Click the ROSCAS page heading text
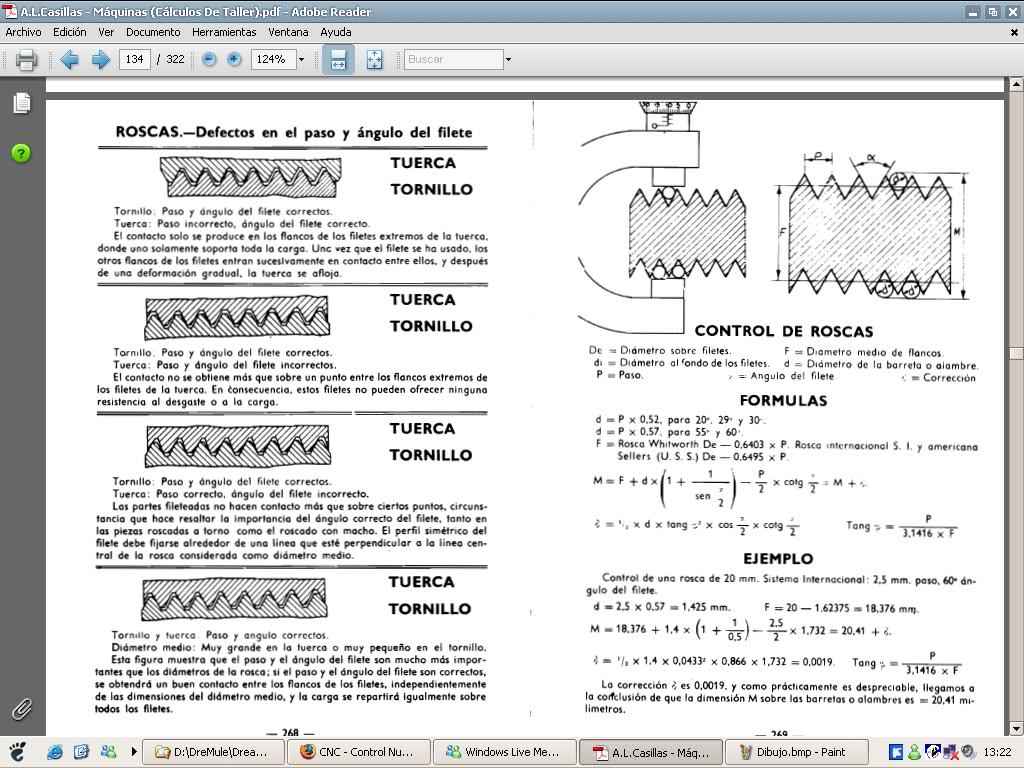This screenshot has height=768, width=1024. point(293,132)
